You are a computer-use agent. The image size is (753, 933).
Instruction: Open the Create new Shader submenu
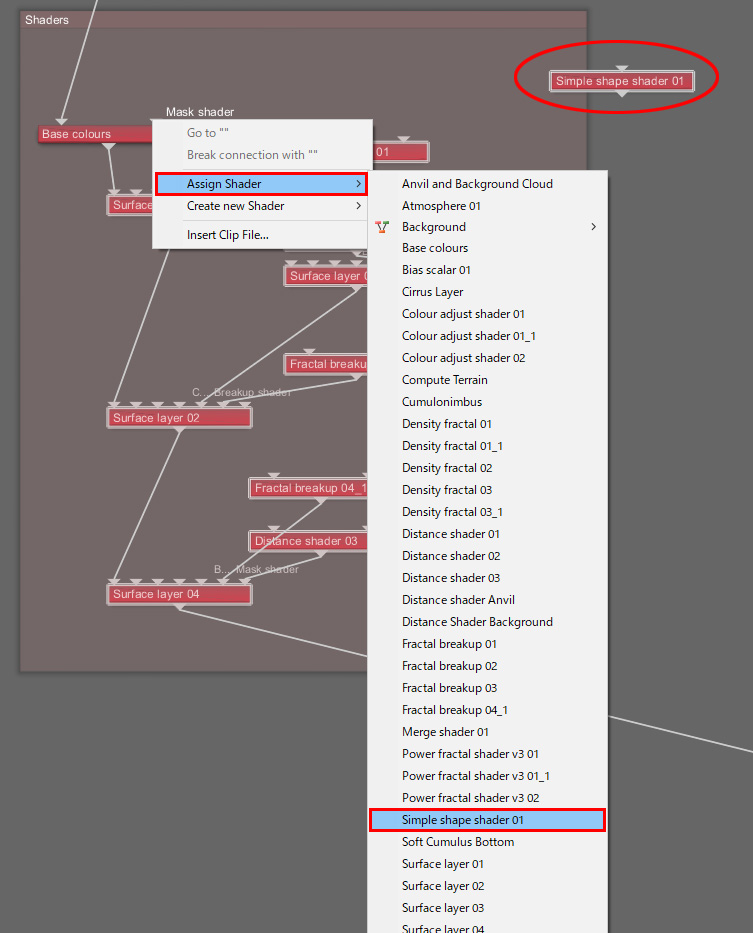(x=261, y=206)
